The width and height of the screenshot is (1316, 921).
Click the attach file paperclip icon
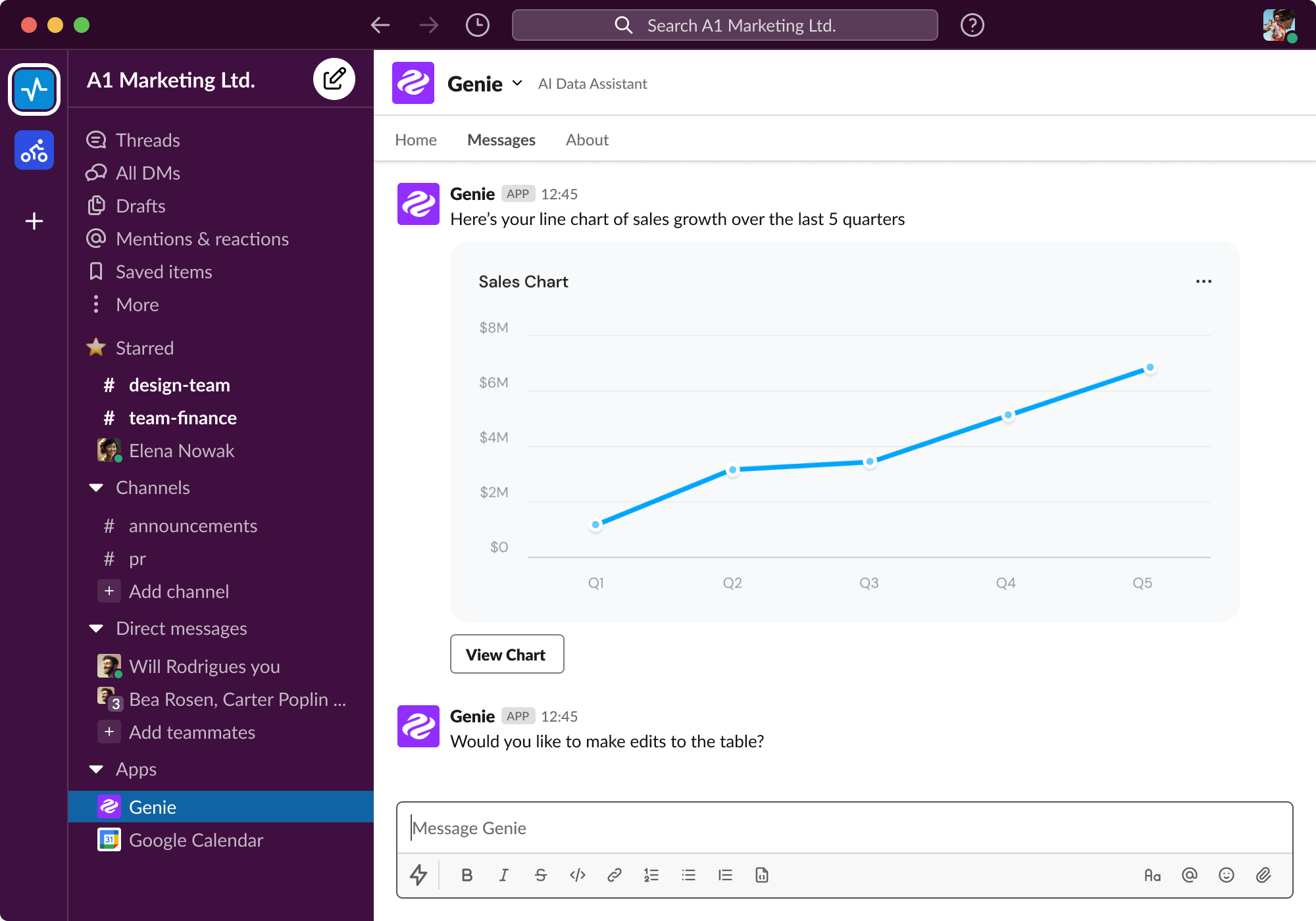(x=1263, y=875)
